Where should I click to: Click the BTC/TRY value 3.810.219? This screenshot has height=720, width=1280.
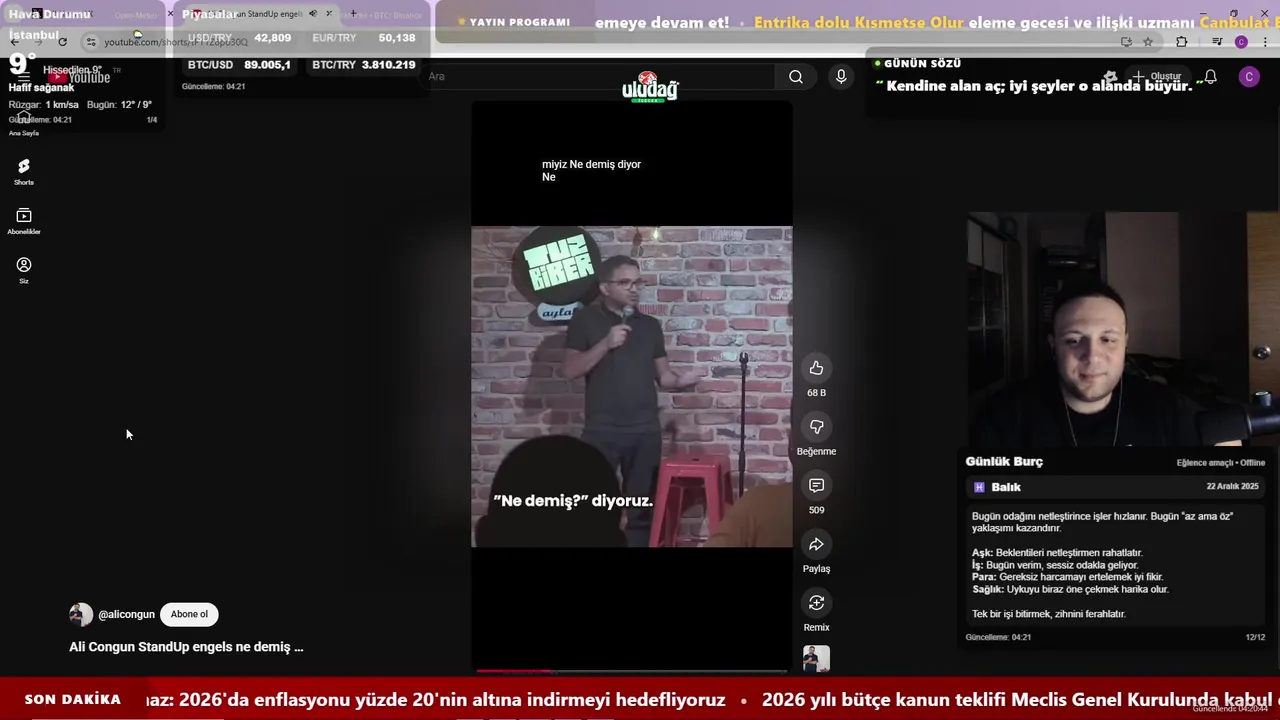click(388, 65)
